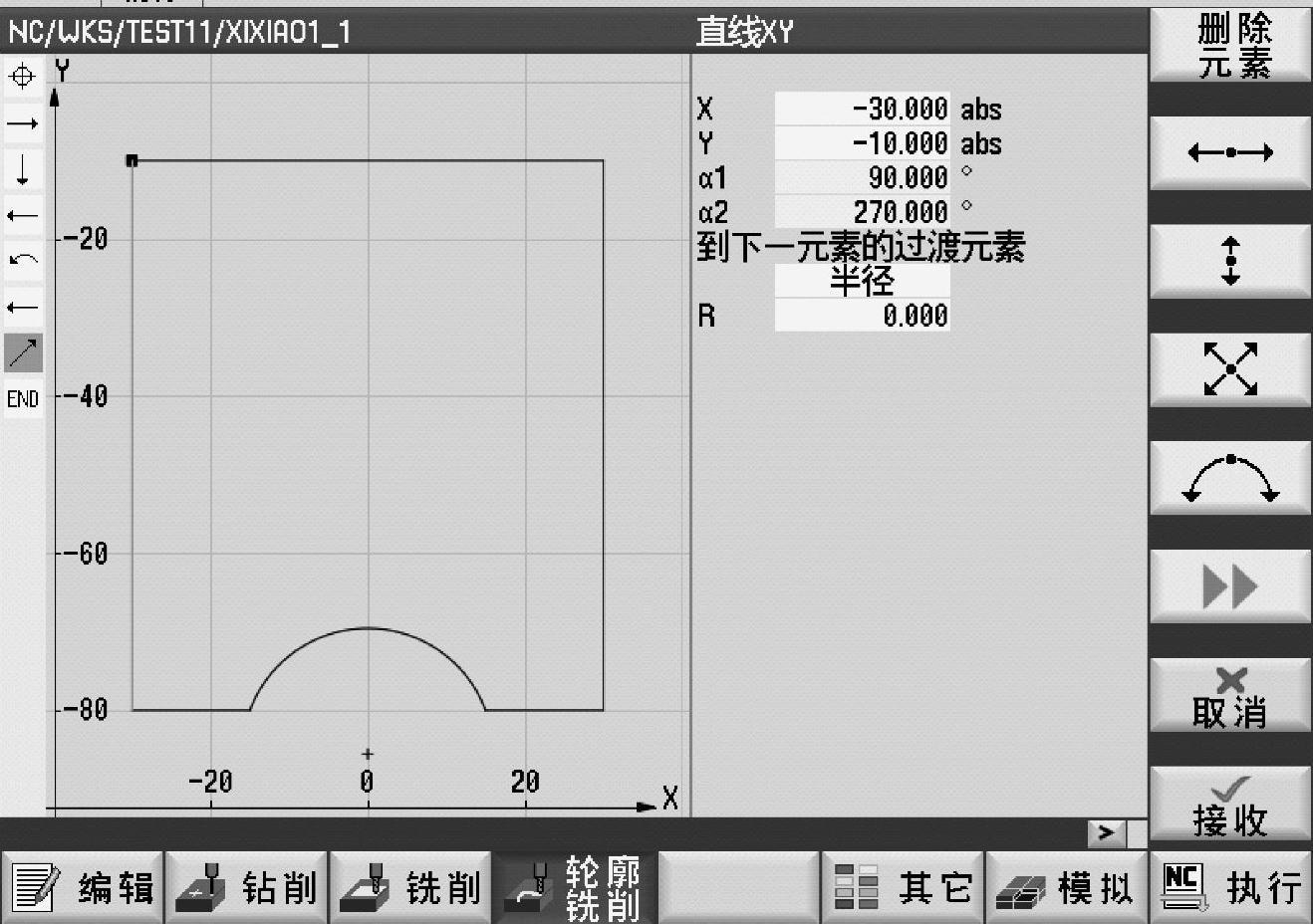Select the highlighted diagonal line element
Screen dimensions: 1313x924
(22, 352)
